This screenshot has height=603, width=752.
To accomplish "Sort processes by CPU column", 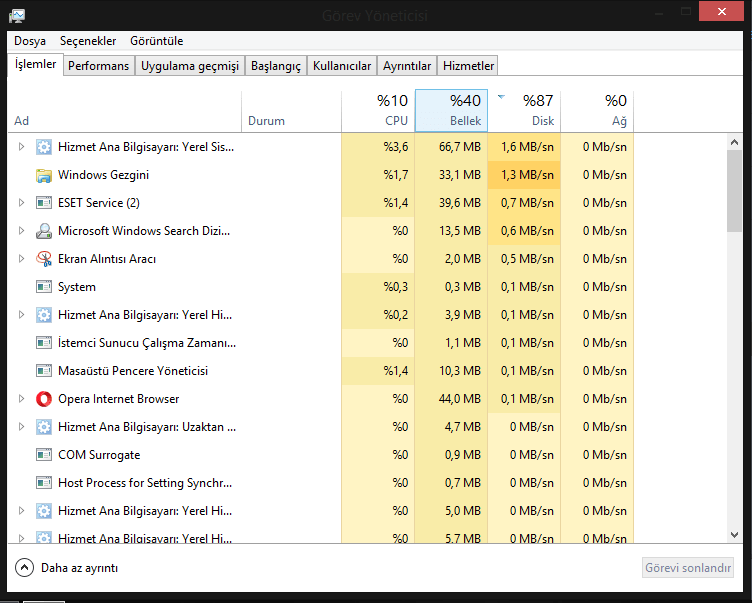I will [378, 111].
